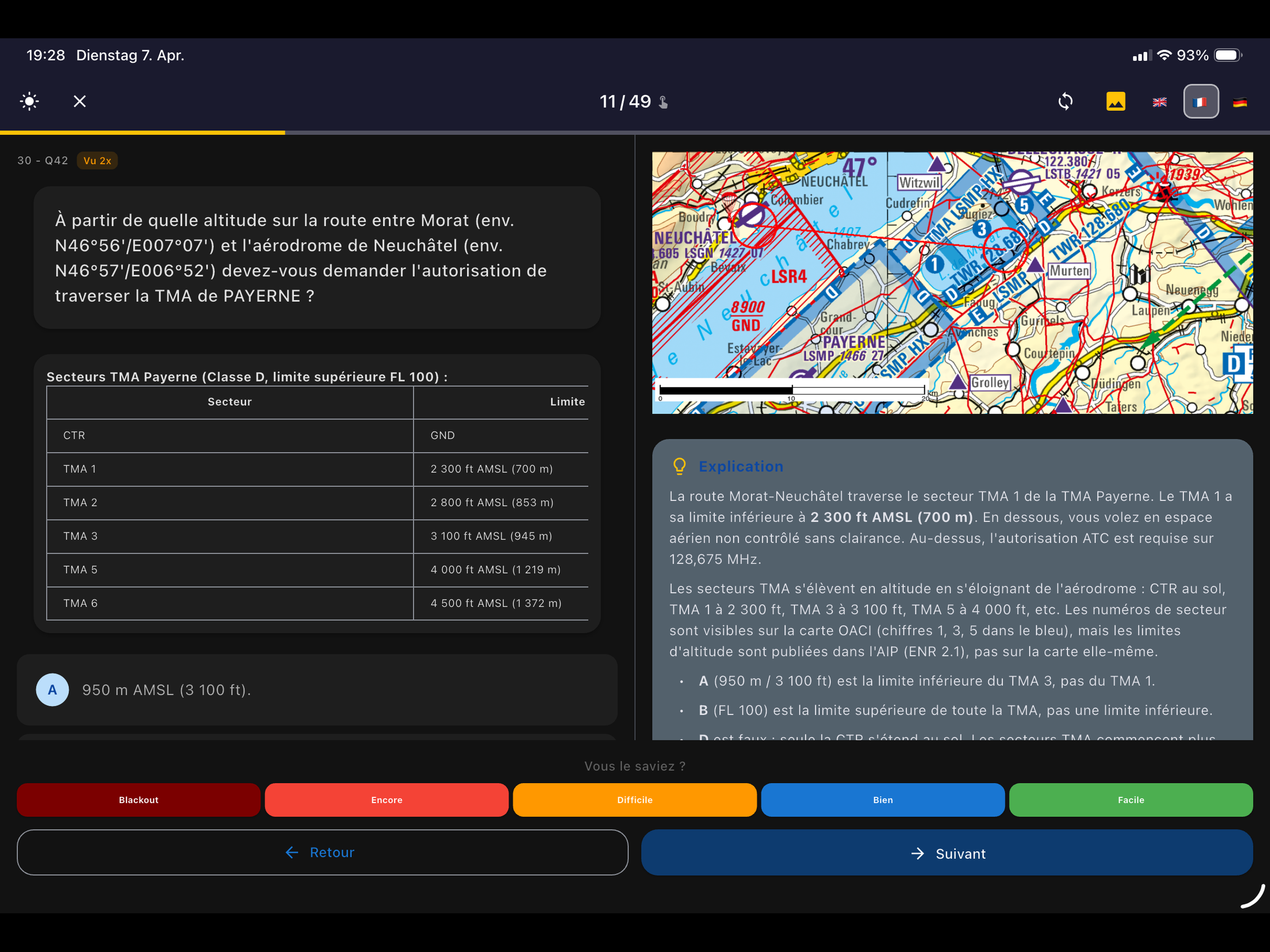This screenshot has width=1270, height=952.
Task: Switch language to English flag
Action: click(x=1159, y=102)
